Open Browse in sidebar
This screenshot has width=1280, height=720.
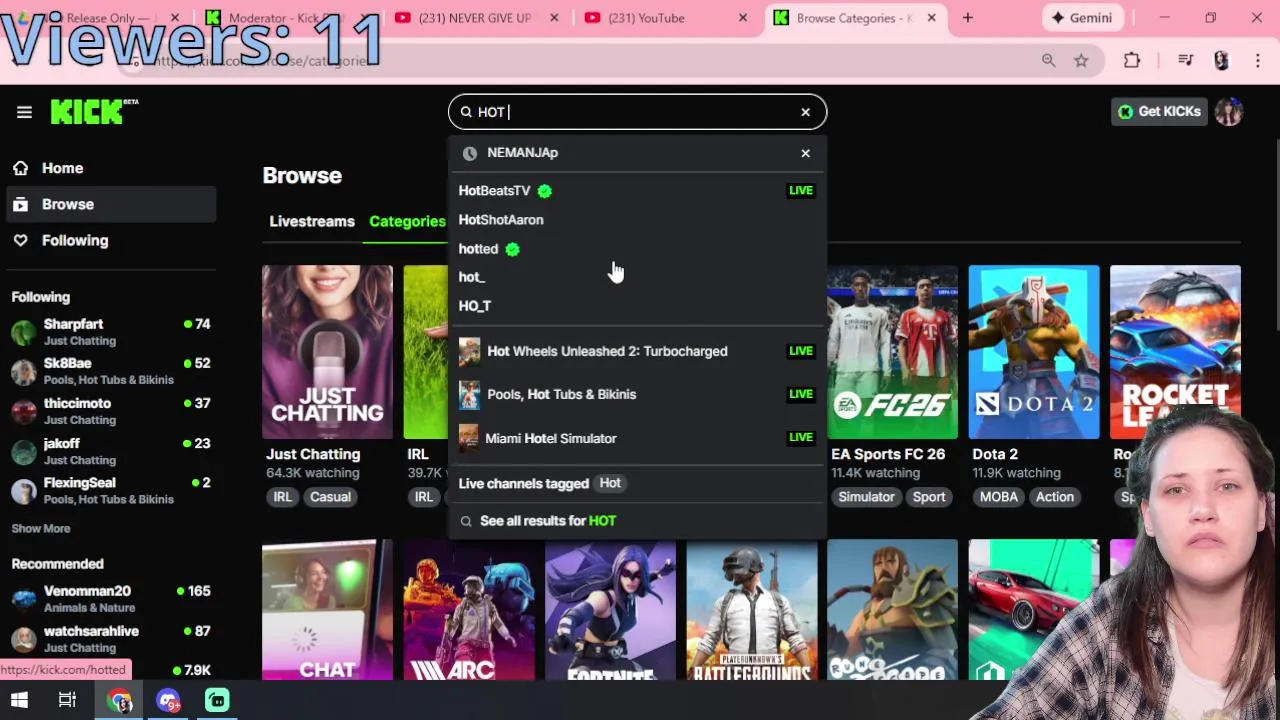click(110, 204)
